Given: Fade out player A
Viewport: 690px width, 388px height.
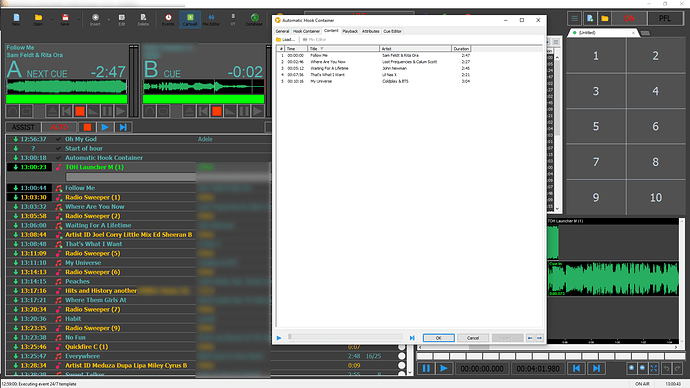Looking at the screenshot, I should tap(93, 111).
